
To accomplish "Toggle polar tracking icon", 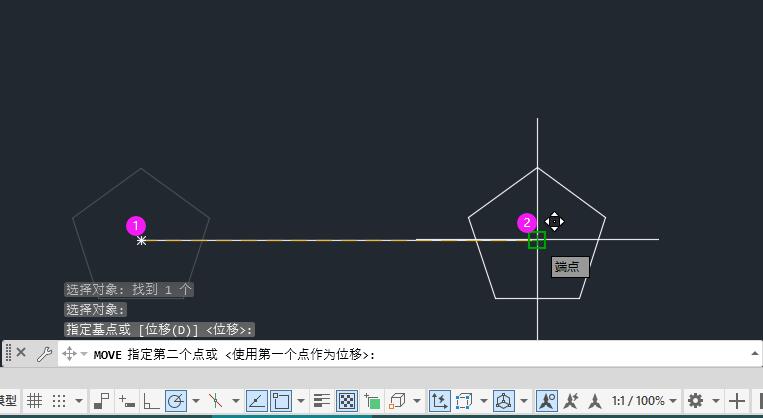I will [176, 401].
